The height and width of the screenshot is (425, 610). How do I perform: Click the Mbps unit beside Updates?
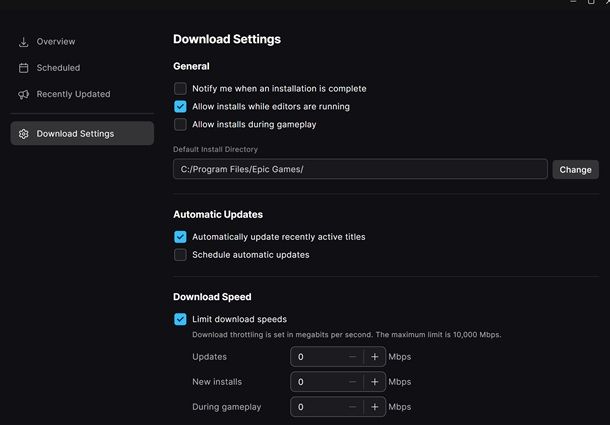[x=400, y=357]
